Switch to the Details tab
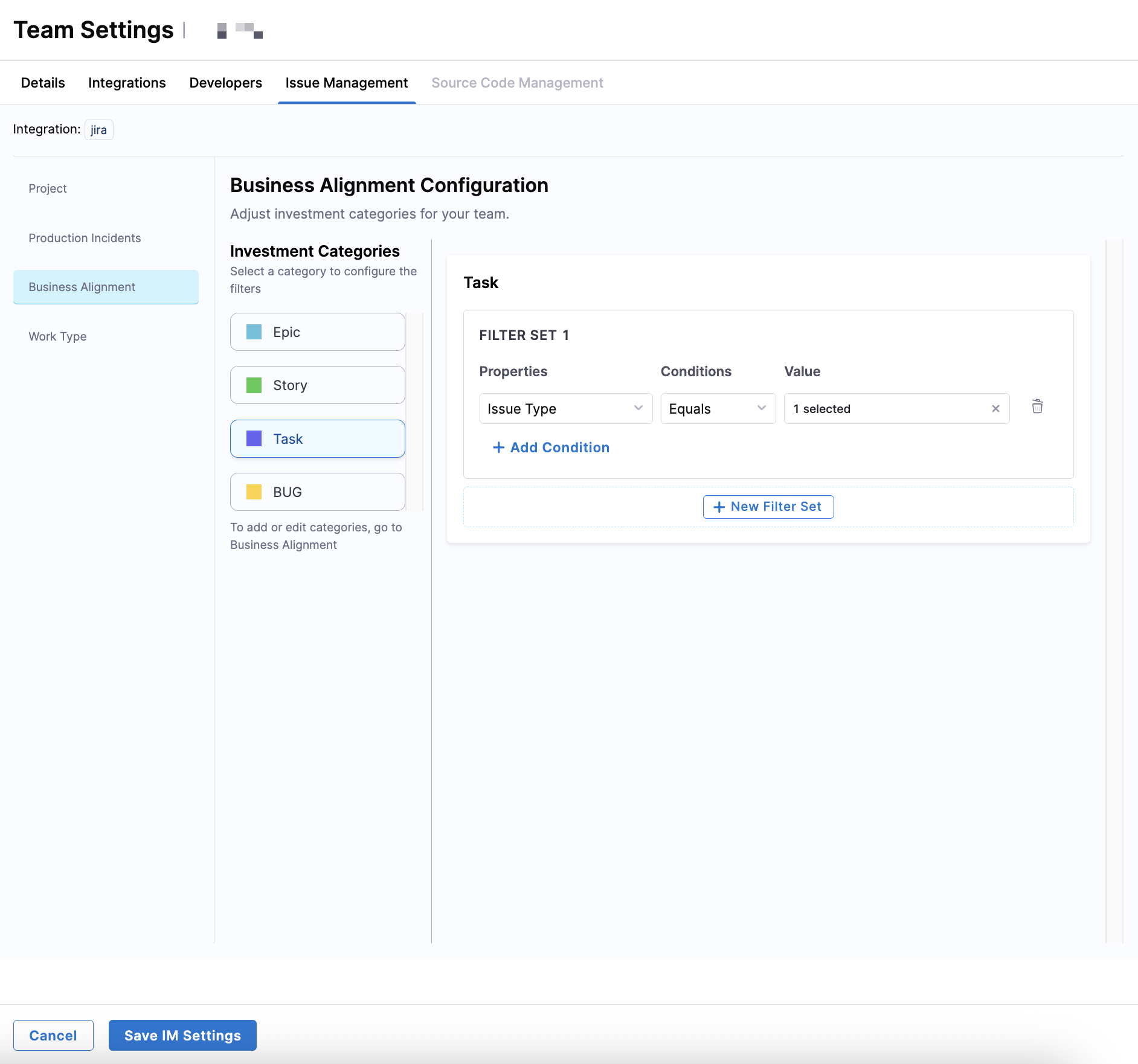This screenshot has width=1138, height=1064. click(43, 83)
